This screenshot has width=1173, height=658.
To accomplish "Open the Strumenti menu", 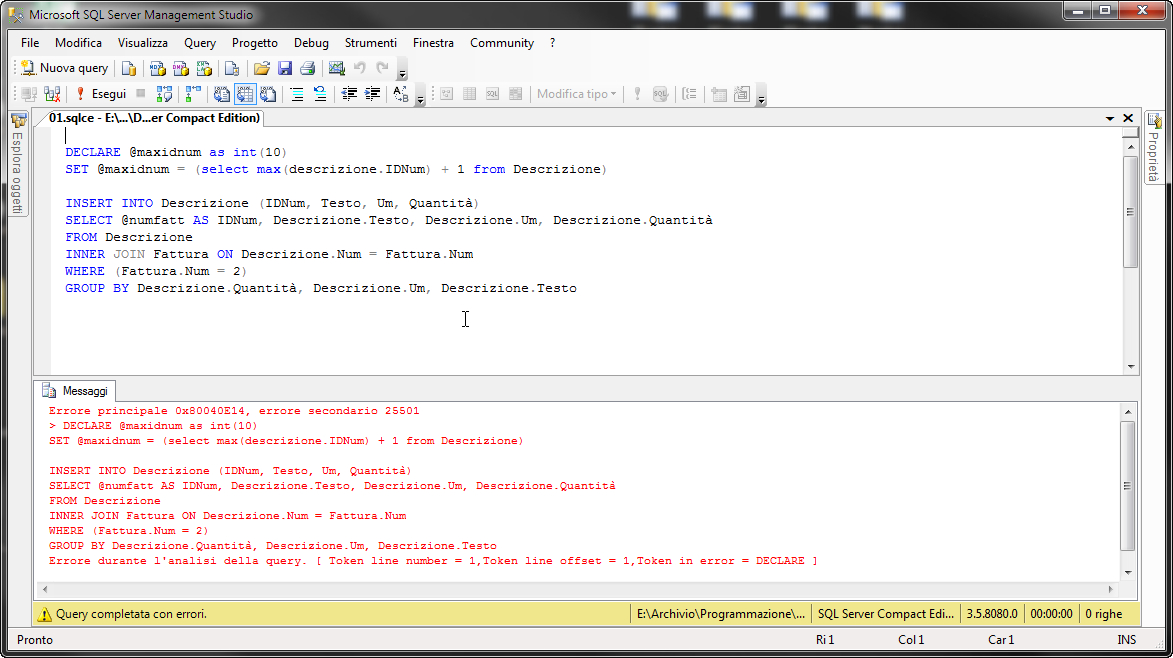I will [370, 43].
